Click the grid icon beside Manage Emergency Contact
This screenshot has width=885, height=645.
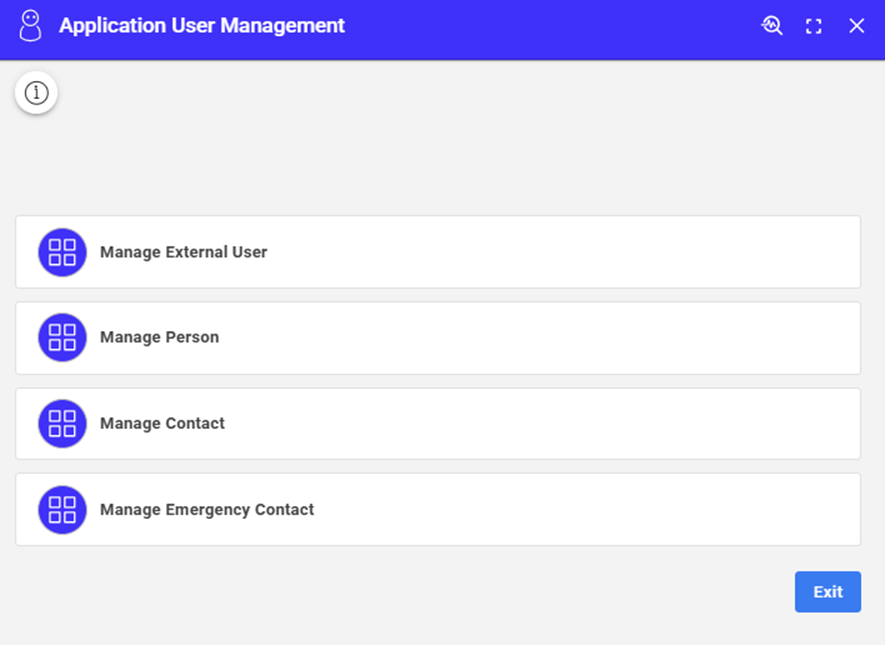point(62,510)
